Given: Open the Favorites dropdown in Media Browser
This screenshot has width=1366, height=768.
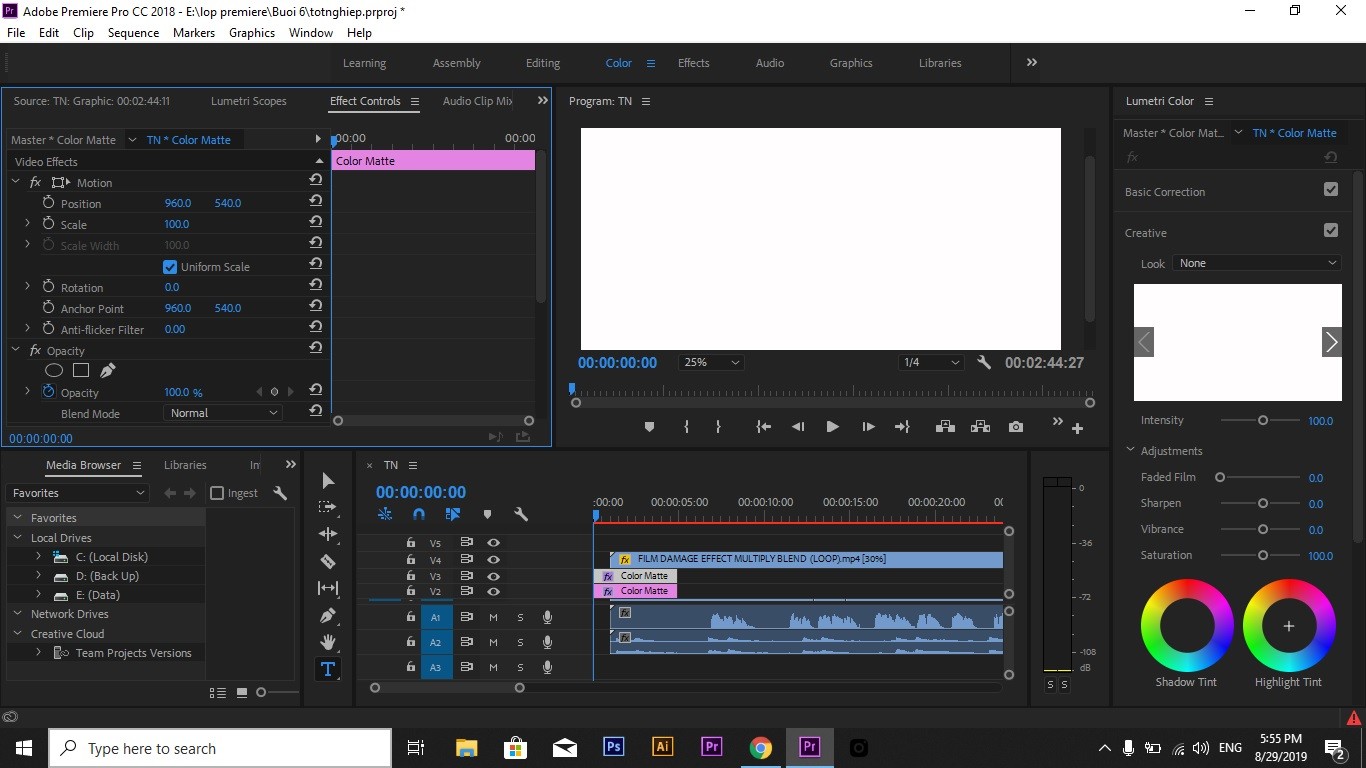Looking at the screenshot, I should [79, 493].
